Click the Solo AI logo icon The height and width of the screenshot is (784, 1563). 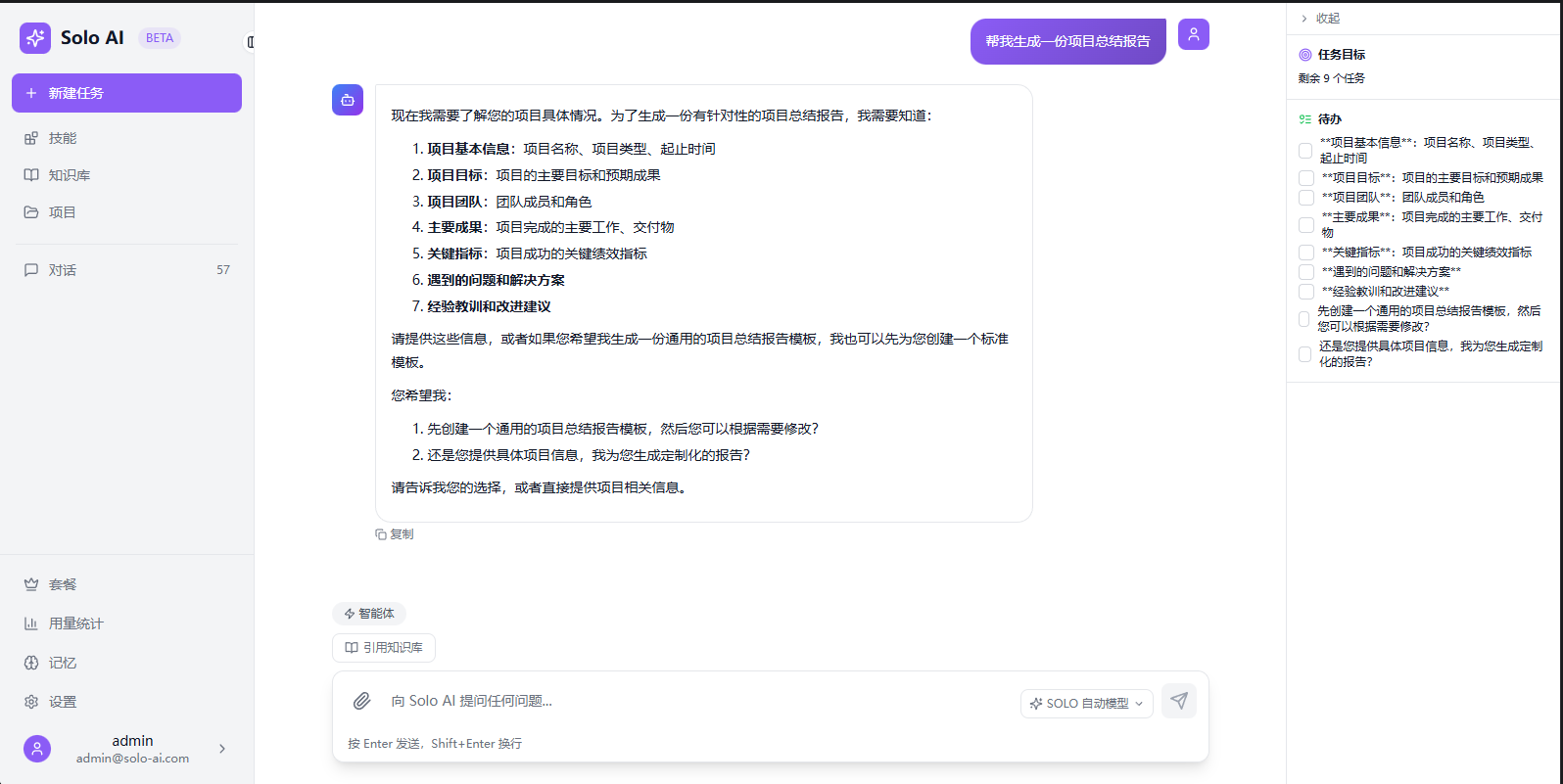click(35, 38)
